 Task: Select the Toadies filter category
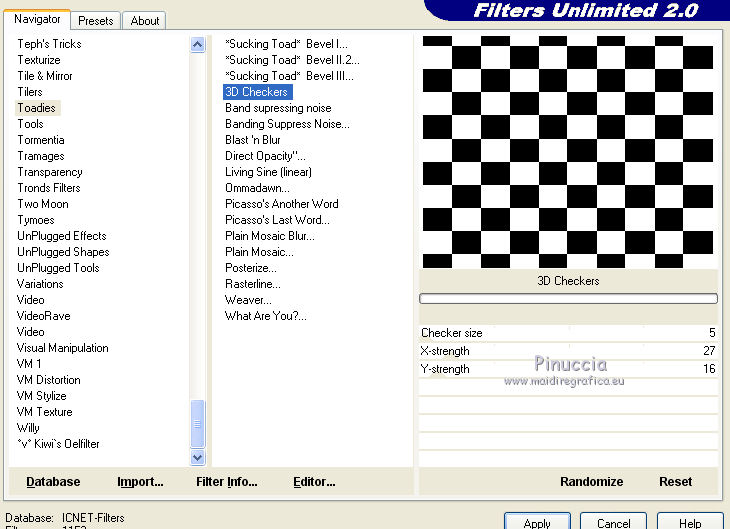[x=37, y=108]
